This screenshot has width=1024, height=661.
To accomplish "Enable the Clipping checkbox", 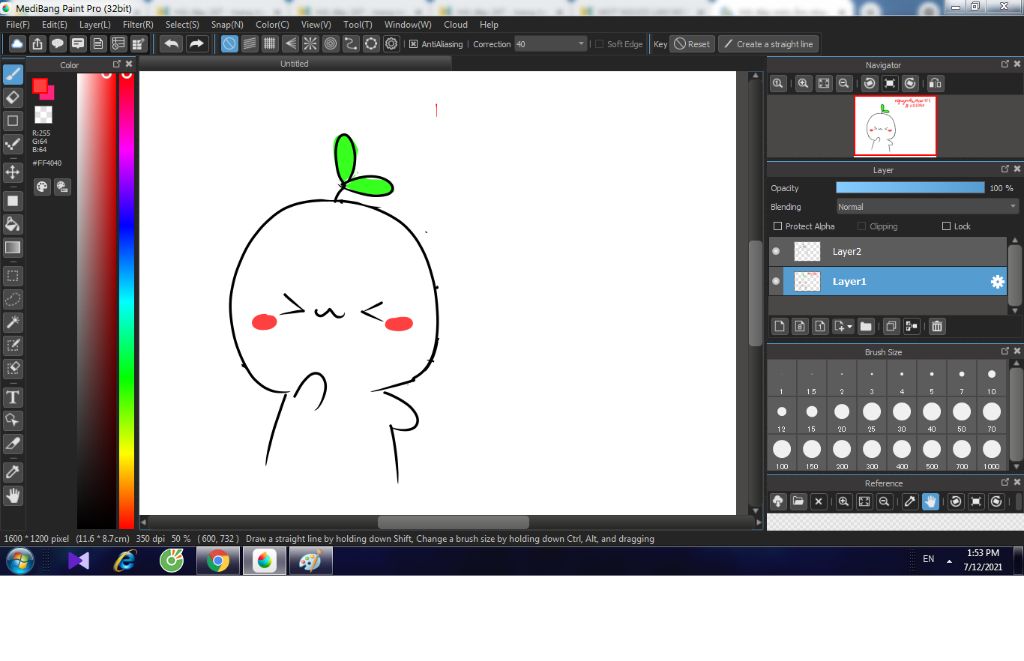I will point(861,226).
